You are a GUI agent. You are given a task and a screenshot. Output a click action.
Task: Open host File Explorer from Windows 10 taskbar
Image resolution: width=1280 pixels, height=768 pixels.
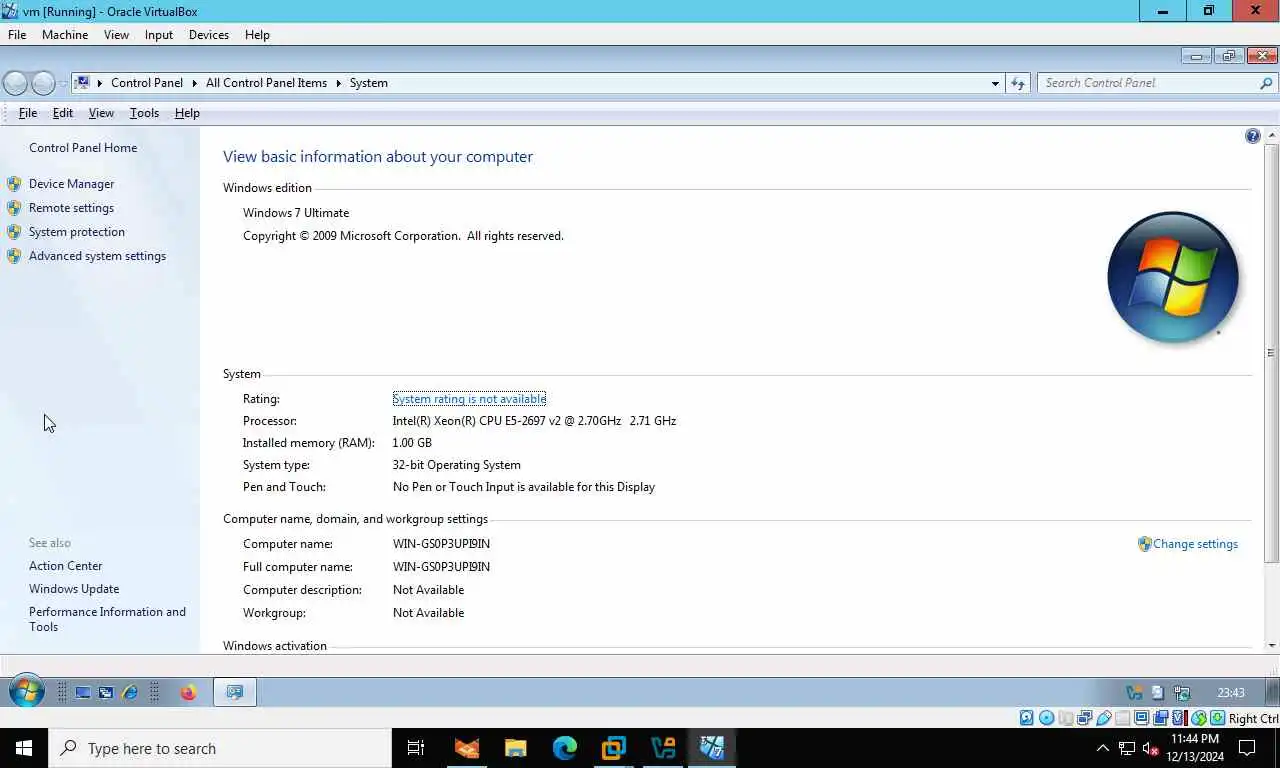coord(515,748)
